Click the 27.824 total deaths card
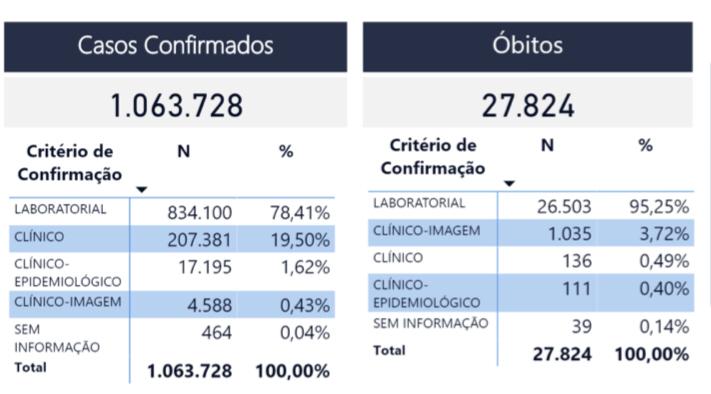Image resolution: width=711 pixels, height=394 pixels. 527,102
